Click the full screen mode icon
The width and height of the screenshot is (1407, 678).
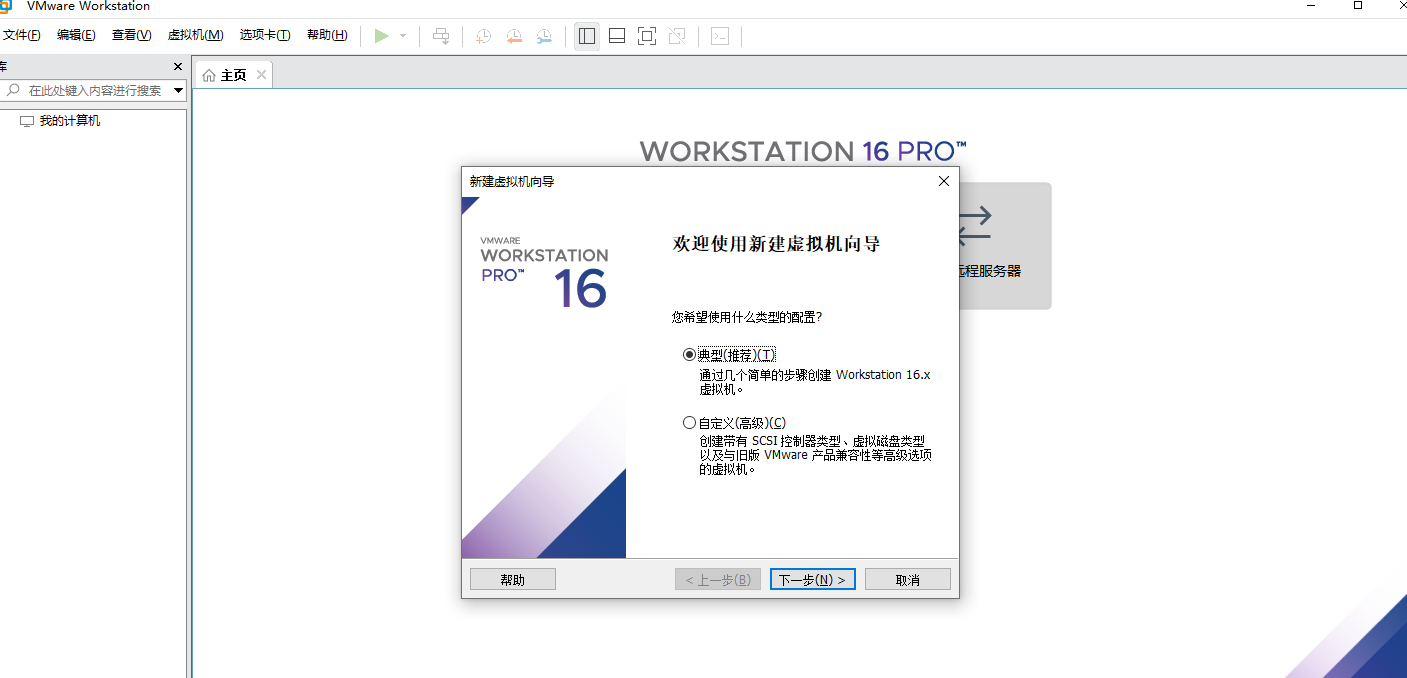point(647,36)
